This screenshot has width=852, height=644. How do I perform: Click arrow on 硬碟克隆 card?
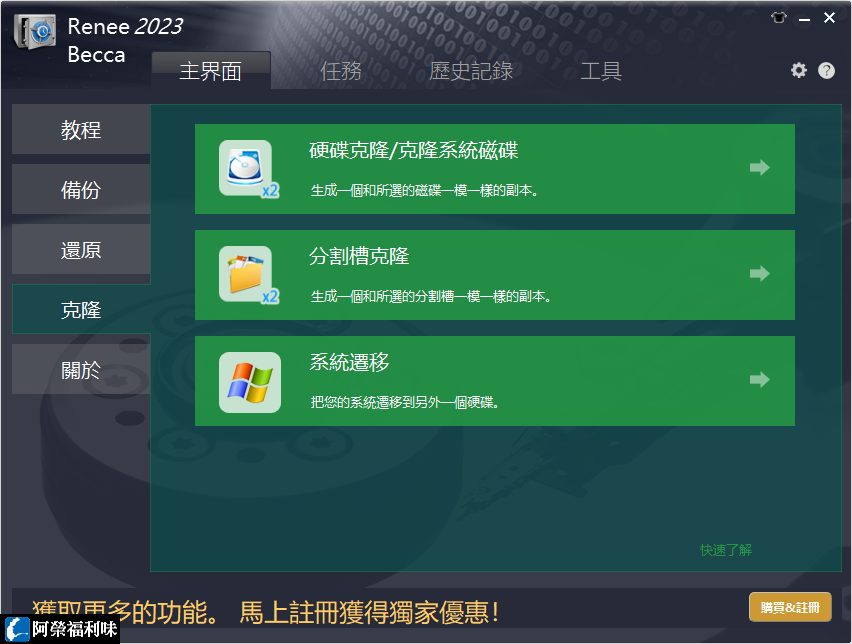(x=759, y=167)
